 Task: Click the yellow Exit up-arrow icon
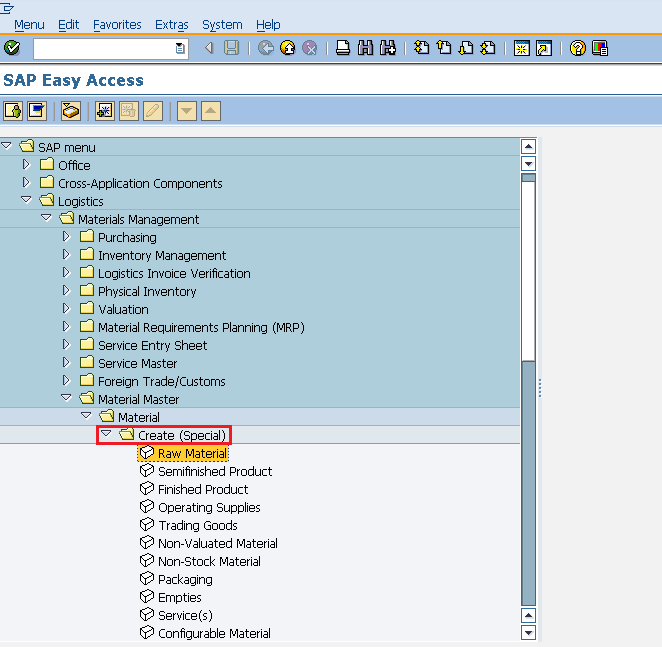[288, 48]
